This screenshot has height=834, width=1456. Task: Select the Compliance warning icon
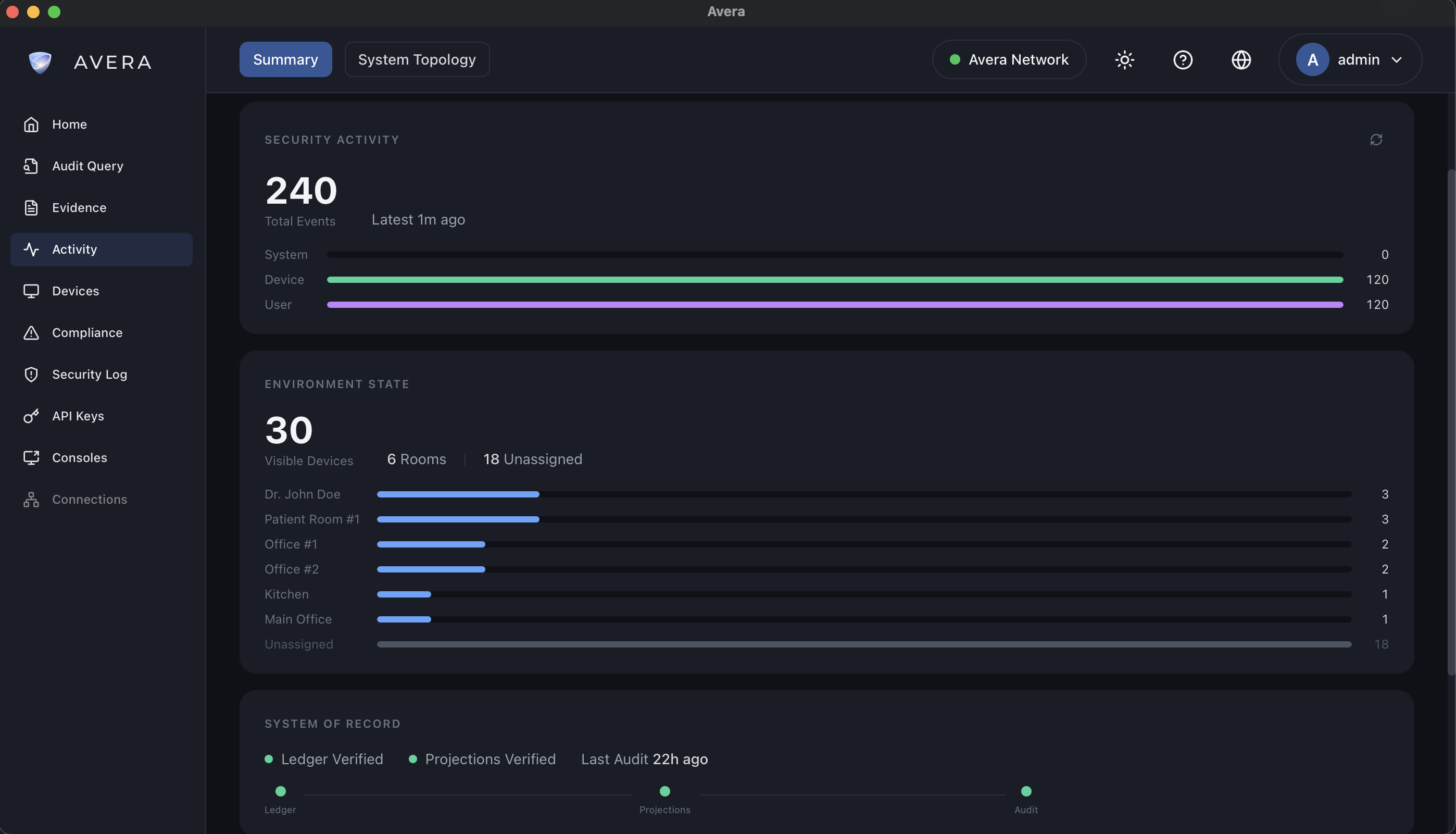coord(31,332)
